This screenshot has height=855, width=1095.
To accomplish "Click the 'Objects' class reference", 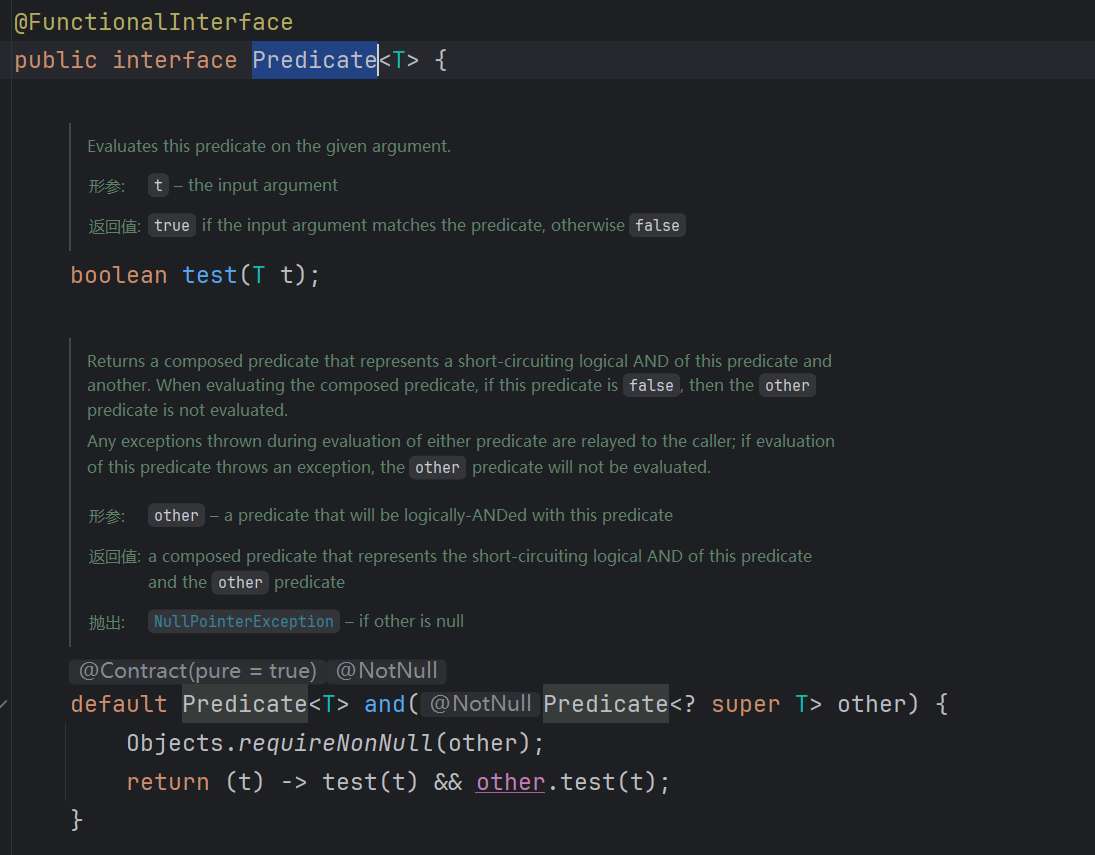I will [175, 743].
